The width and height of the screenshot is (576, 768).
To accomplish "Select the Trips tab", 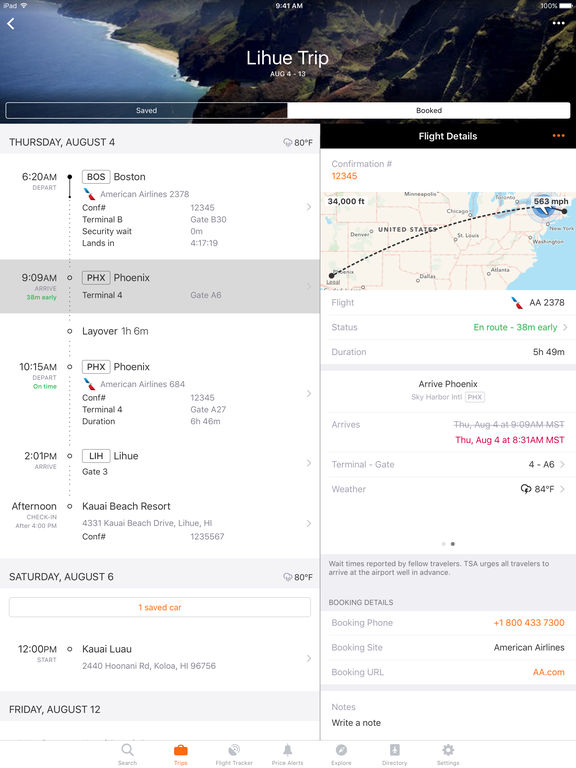I will [181, 754].
